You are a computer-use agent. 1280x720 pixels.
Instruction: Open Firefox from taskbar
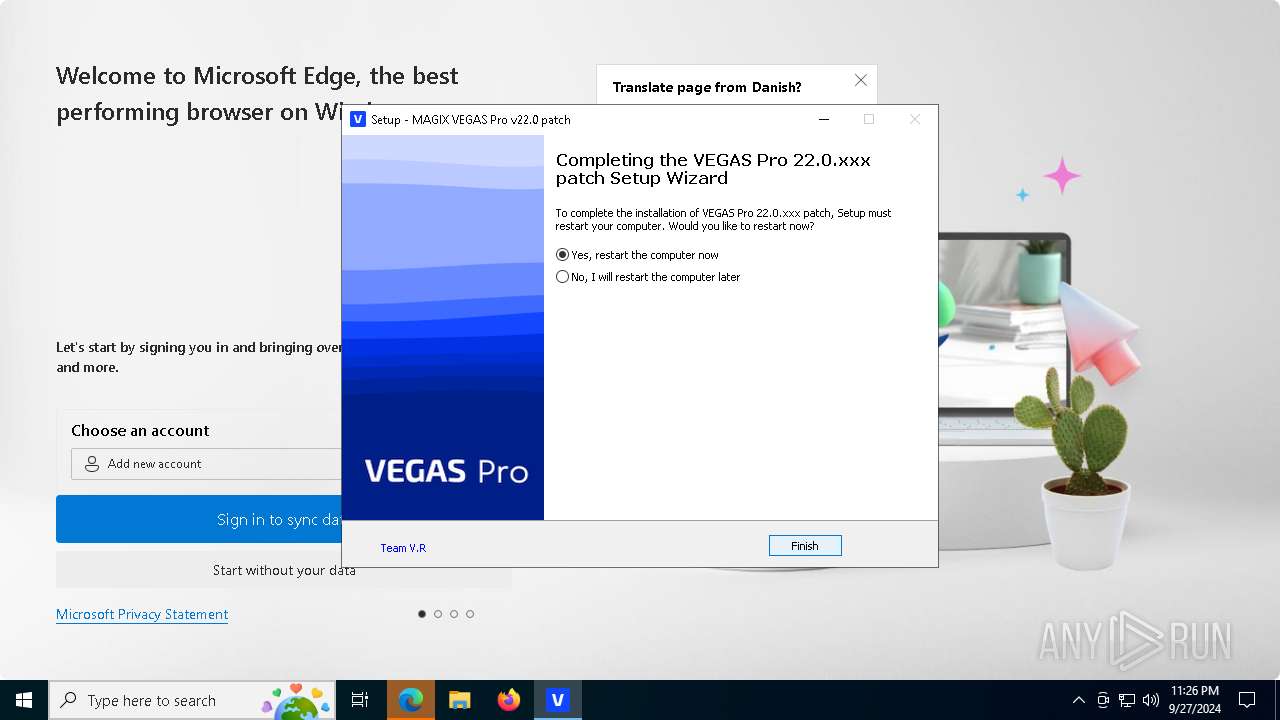point(509,700)
